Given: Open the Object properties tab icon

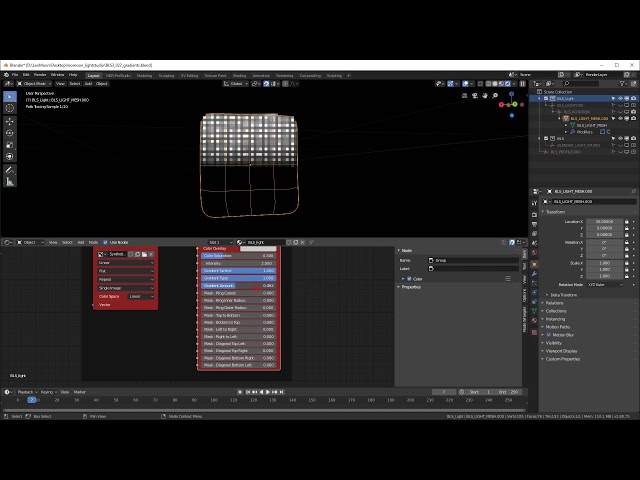Looking at the screenshot, I should pyautogui.click(x=534, y=264).
